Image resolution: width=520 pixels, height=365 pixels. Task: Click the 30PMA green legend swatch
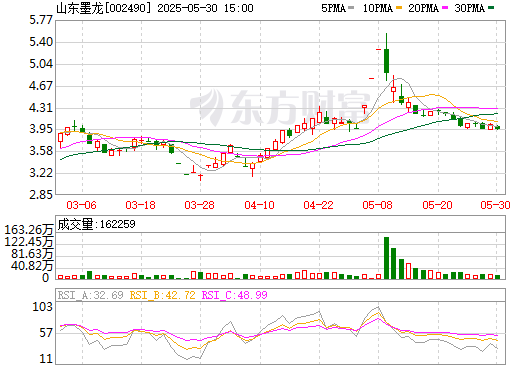pyautogui.click(x=491, y=8)
